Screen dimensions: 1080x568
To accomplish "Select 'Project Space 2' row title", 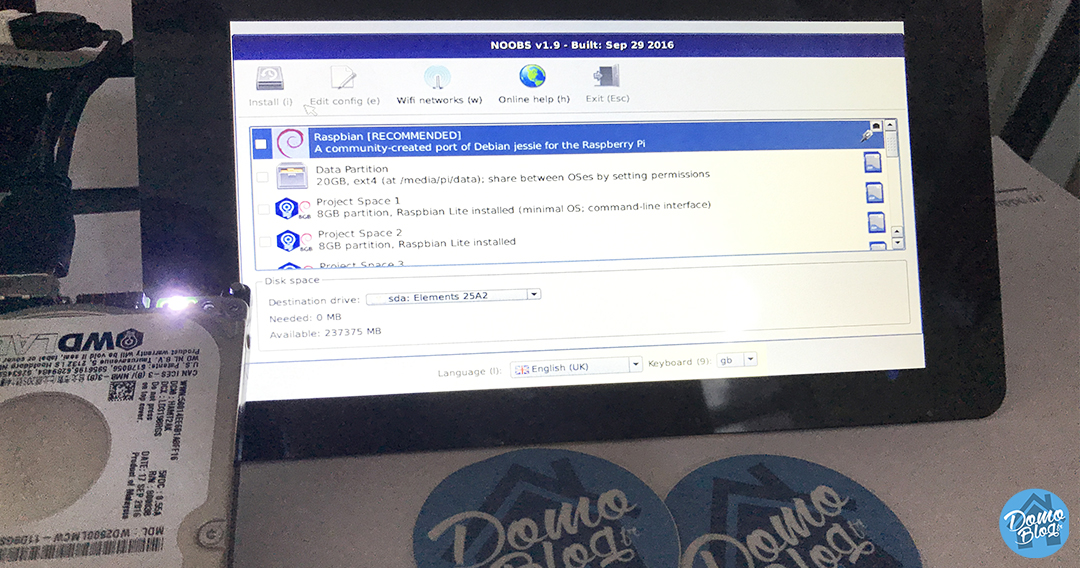I will pos(360,233).
